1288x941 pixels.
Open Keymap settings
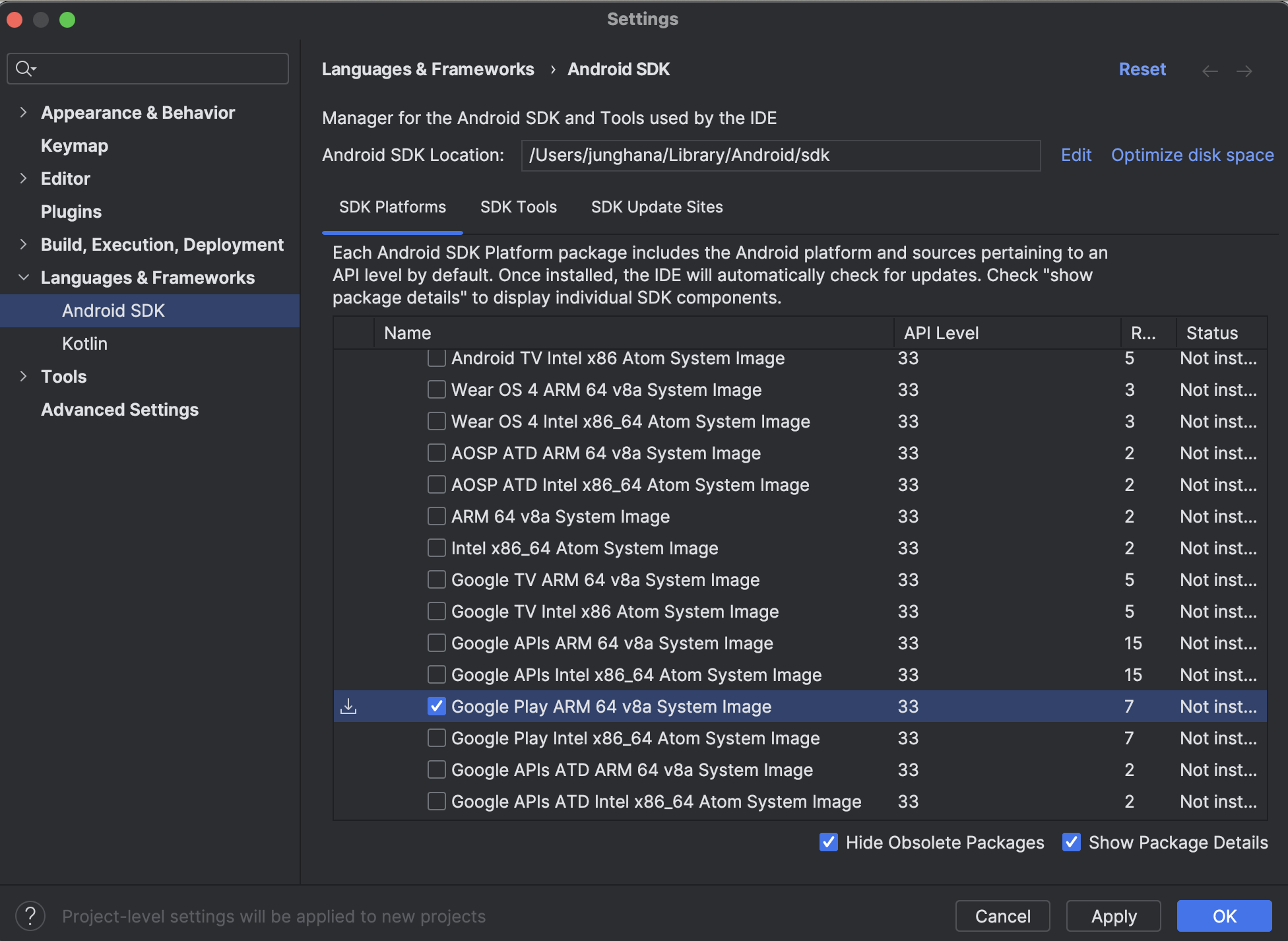75,146
